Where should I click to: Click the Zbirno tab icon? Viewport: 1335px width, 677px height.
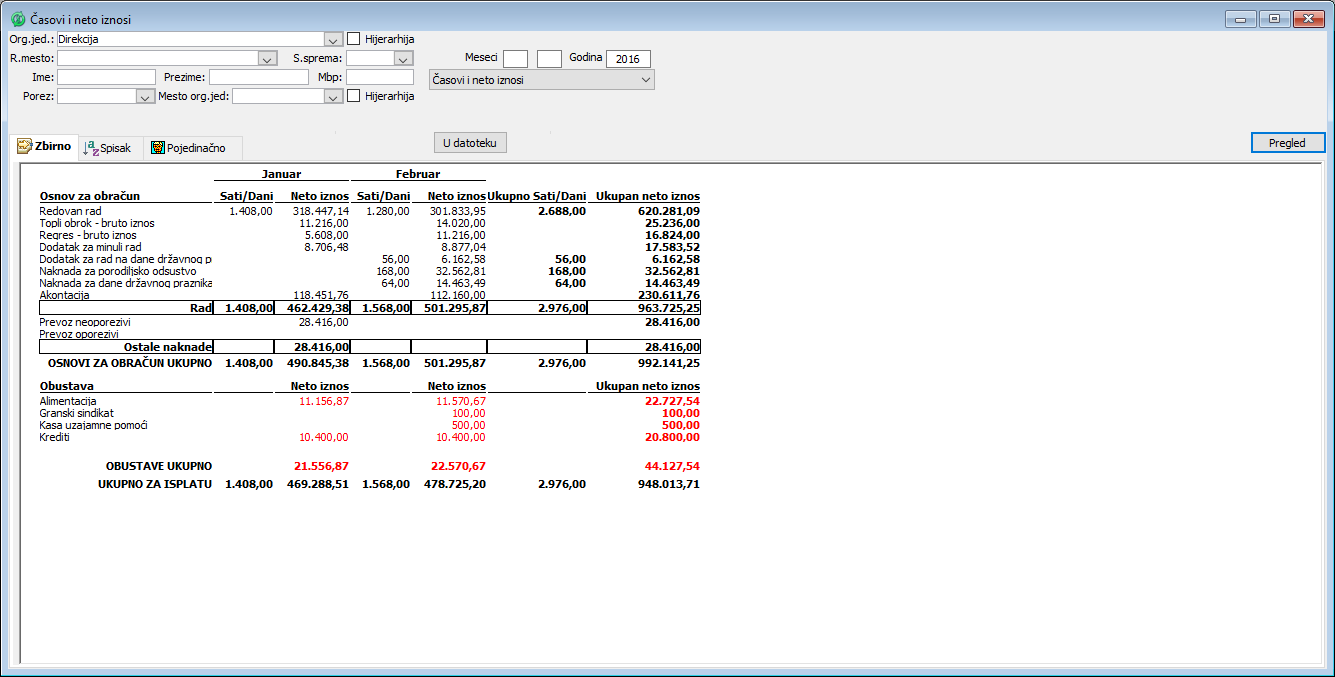[x=25, y=146]
